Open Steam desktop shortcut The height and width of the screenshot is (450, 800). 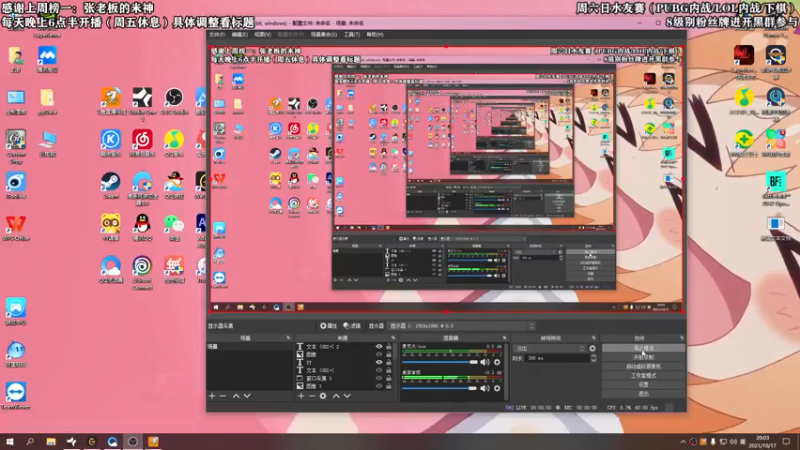110,186
